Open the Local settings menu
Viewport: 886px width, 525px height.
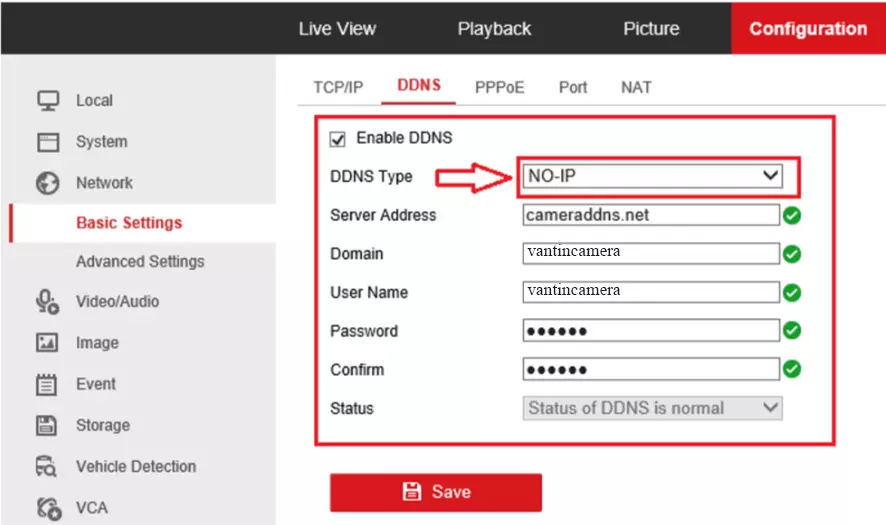pyautogui.click(x=94, y=101)
